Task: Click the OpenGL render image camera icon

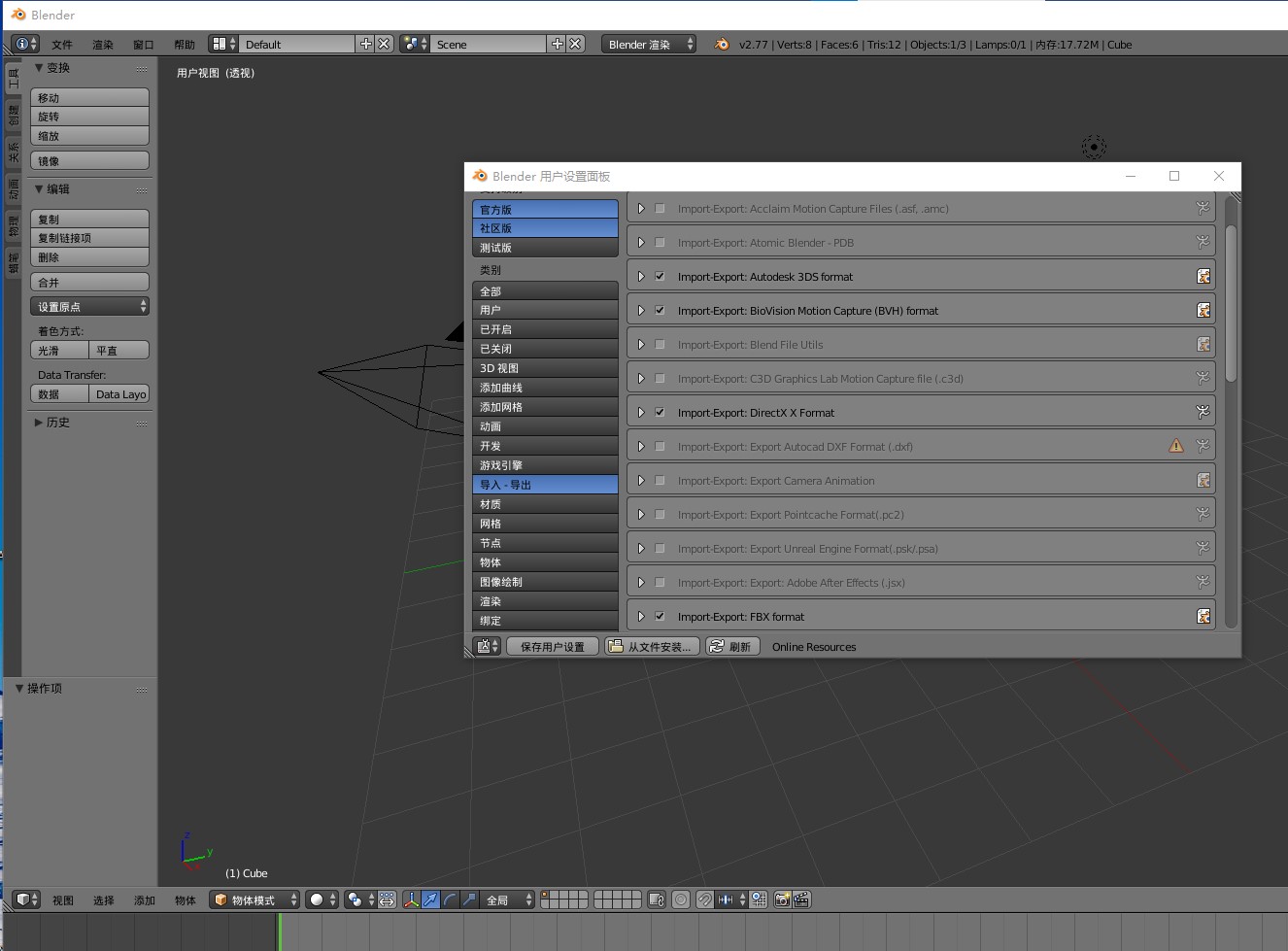Action: click(782, 900)
